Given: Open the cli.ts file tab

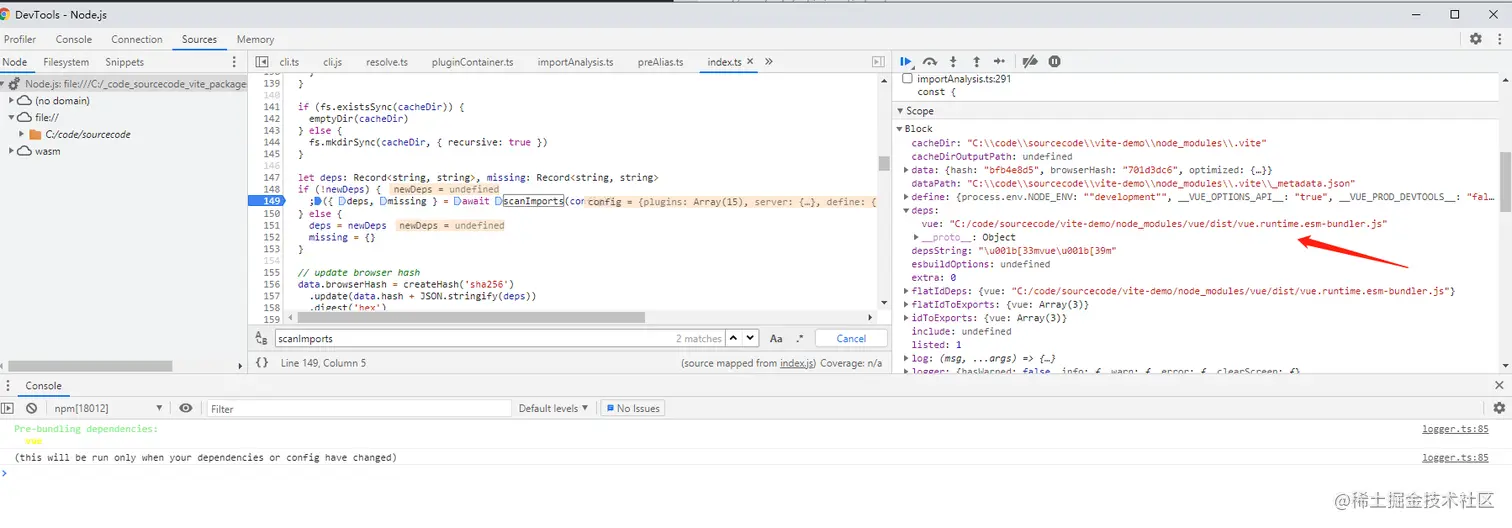Looking at the screenshot, I should coord(289,62).
